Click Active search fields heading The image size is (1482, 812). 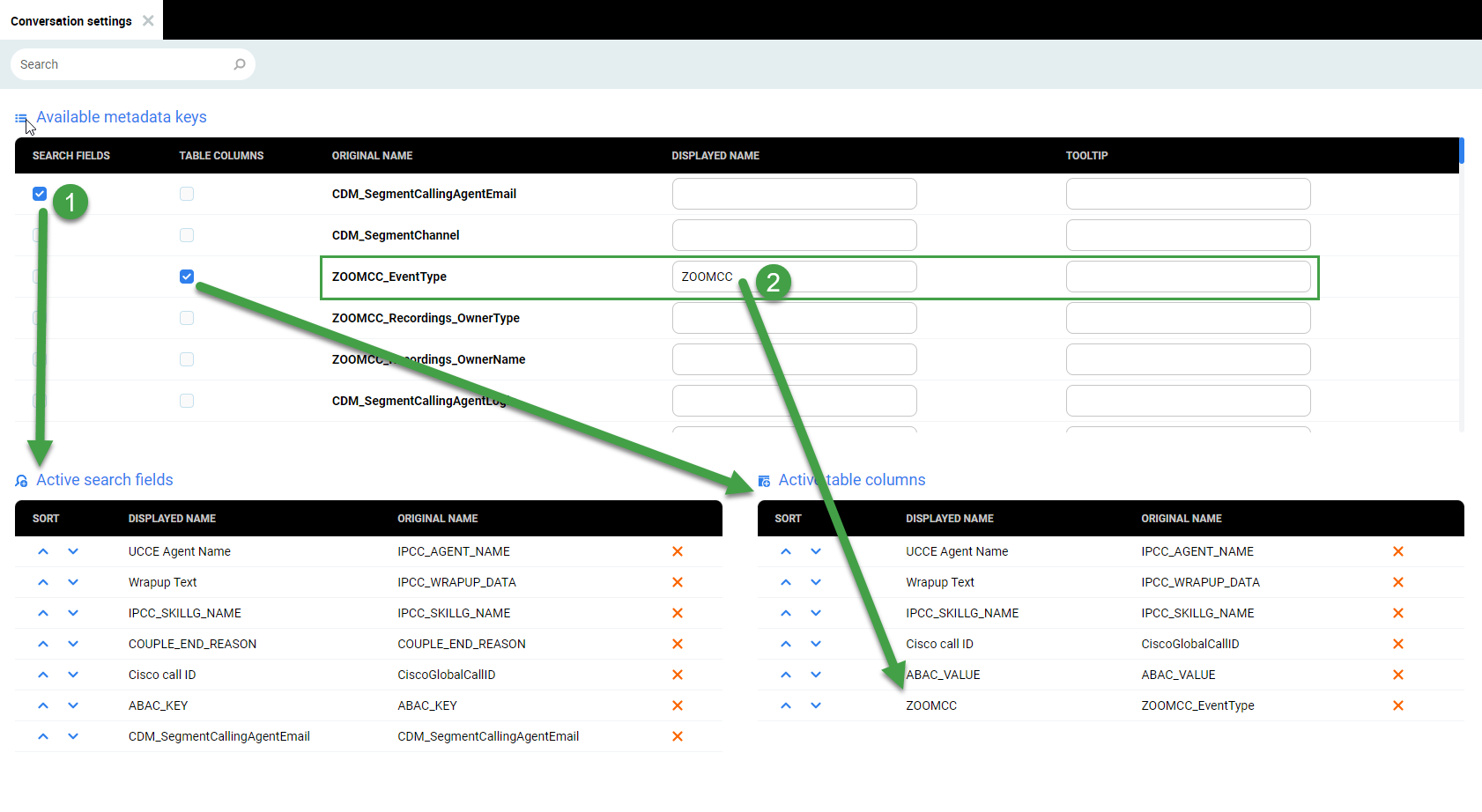[x=104, y=480]
